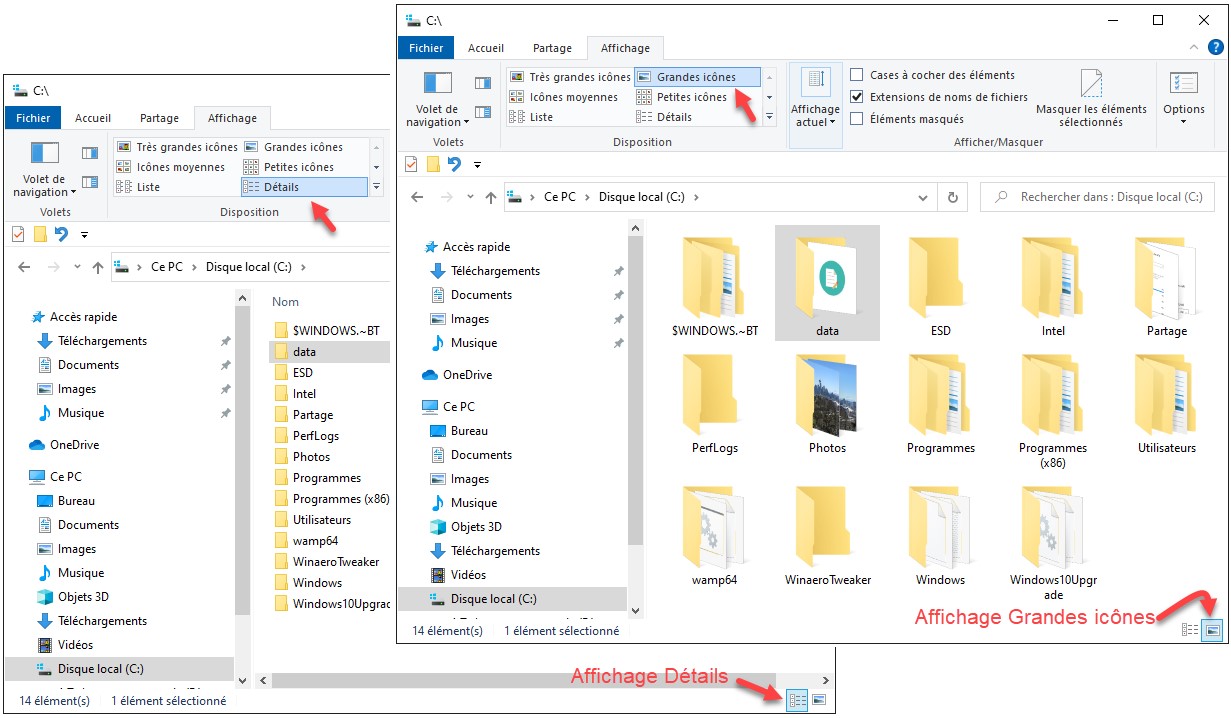
Task: Select Petites icônes layout in the back window
Action: click(x=298, y=167)
